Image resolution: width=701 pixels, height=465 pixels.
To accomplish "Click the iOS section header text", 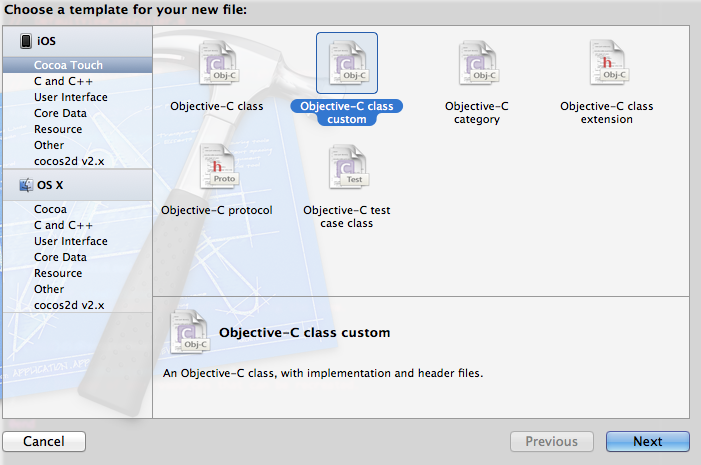I will coord(46,42).
